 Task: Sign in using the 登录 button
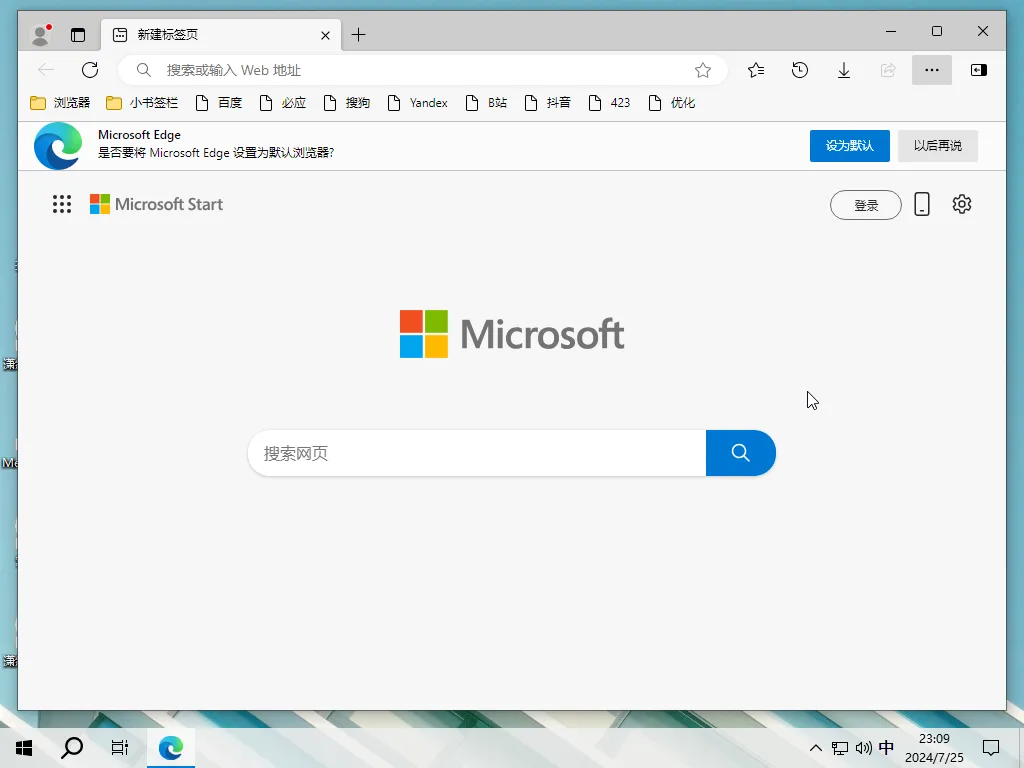pos(865,204)
